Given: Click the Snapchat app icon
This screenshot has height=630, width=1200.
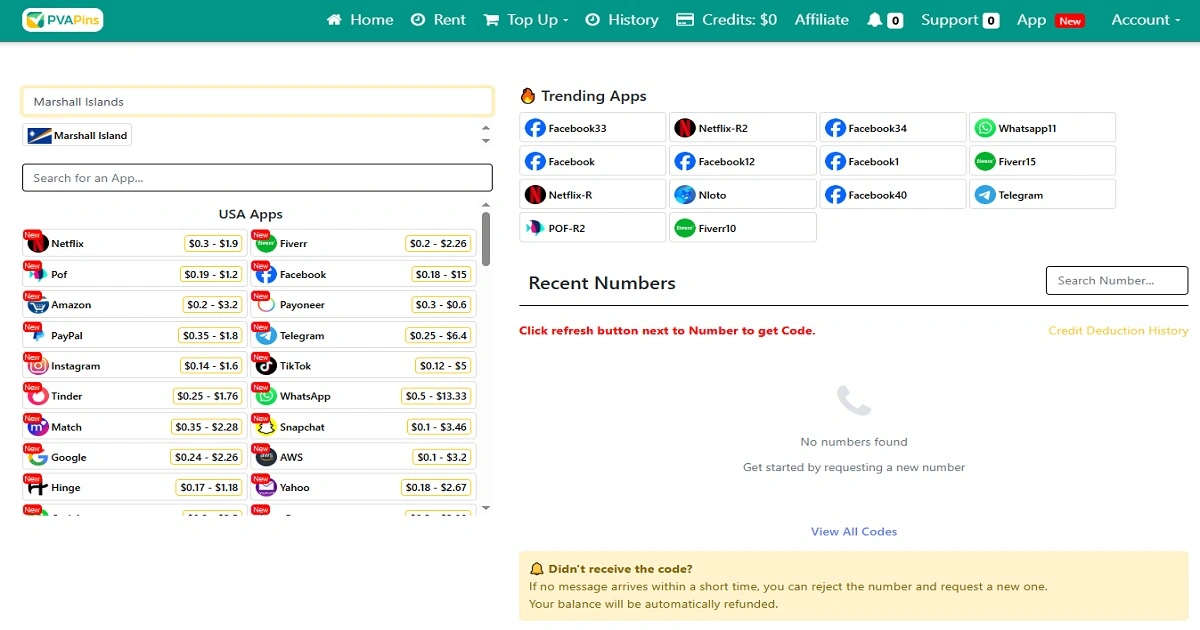Looking at the screenshot, I should point(266,427).
